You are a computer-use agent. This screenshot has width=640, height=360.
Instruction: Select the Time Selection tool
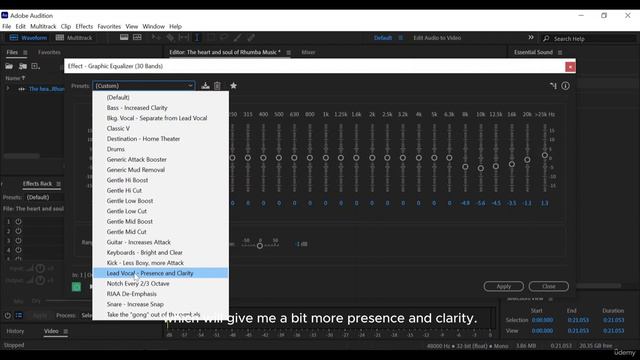pyautogui.click(x=197, y=38)
